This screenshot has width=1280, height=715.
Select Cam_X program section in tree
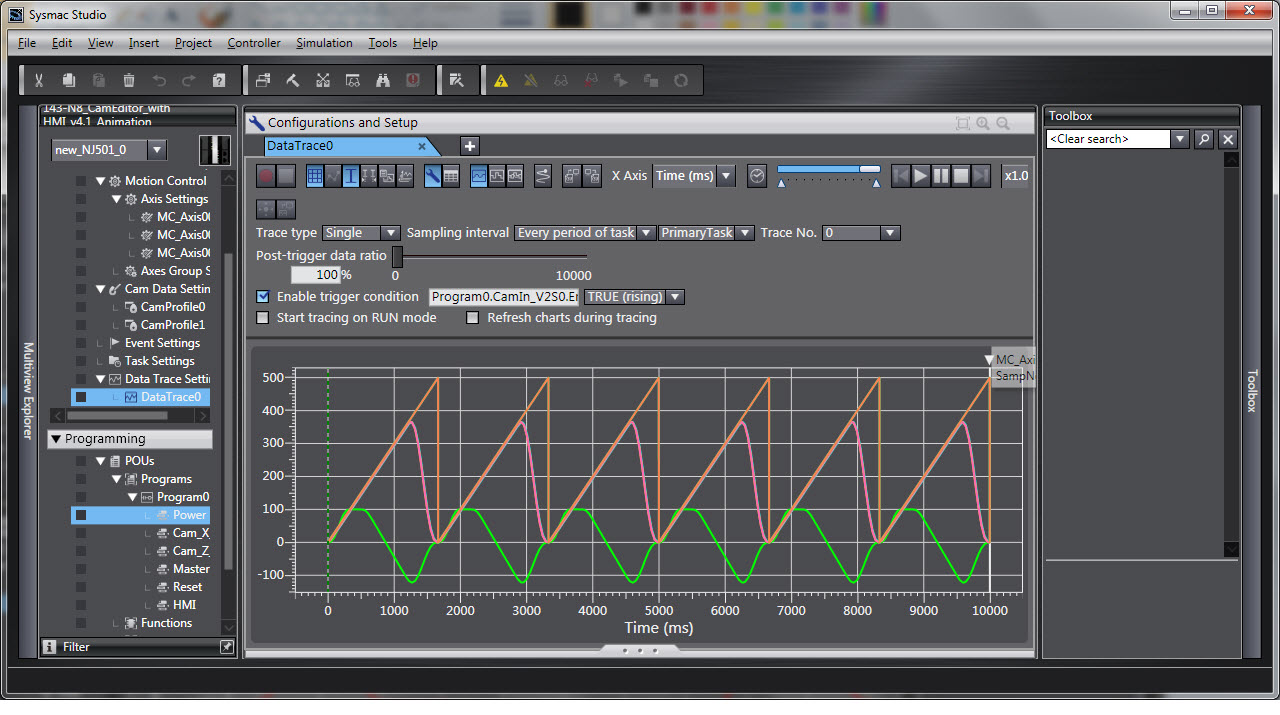pyautogui.click(x=191, y=533)
